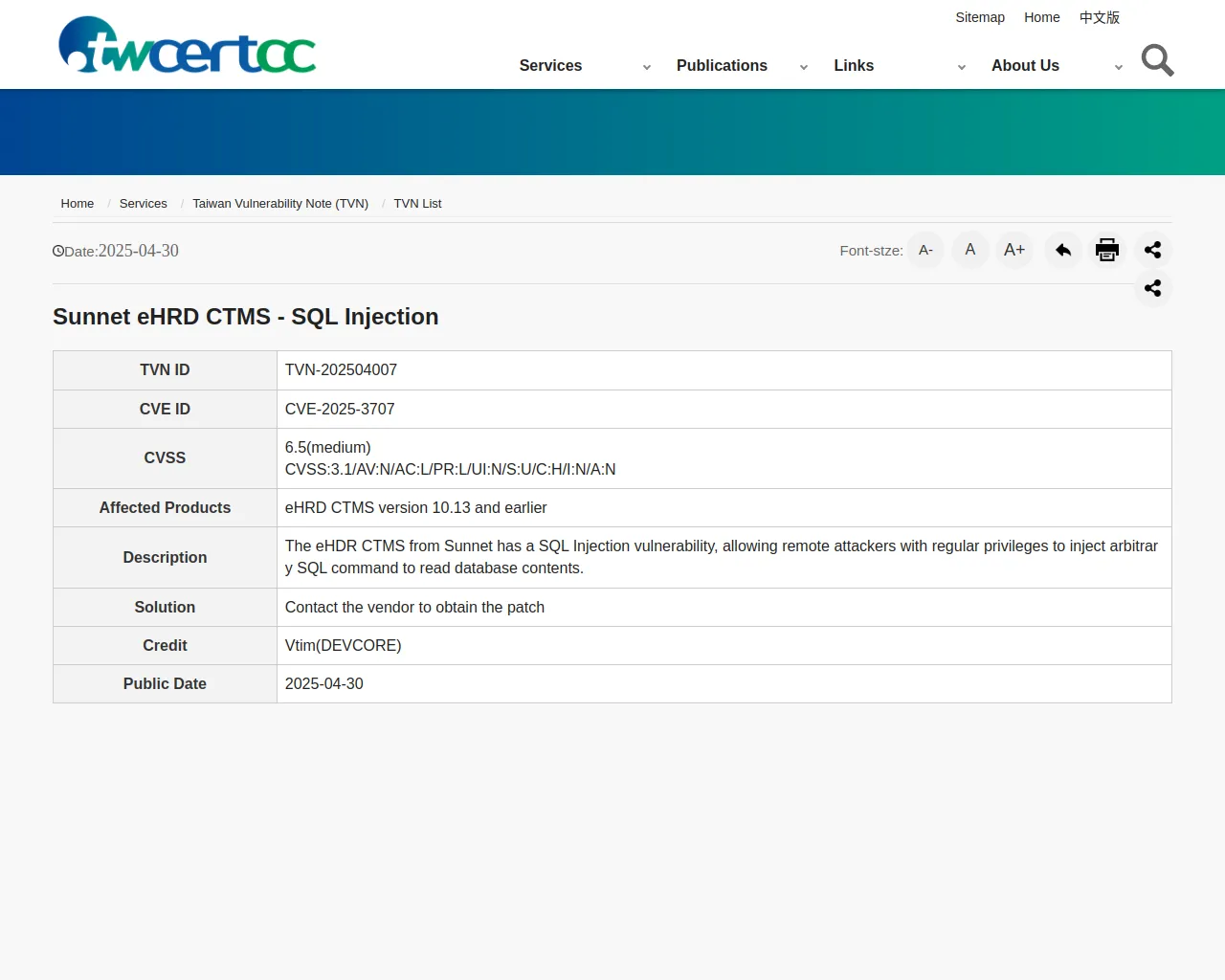
Task: Click the Date:2025-04-30 text
Action: click(122, 251)
